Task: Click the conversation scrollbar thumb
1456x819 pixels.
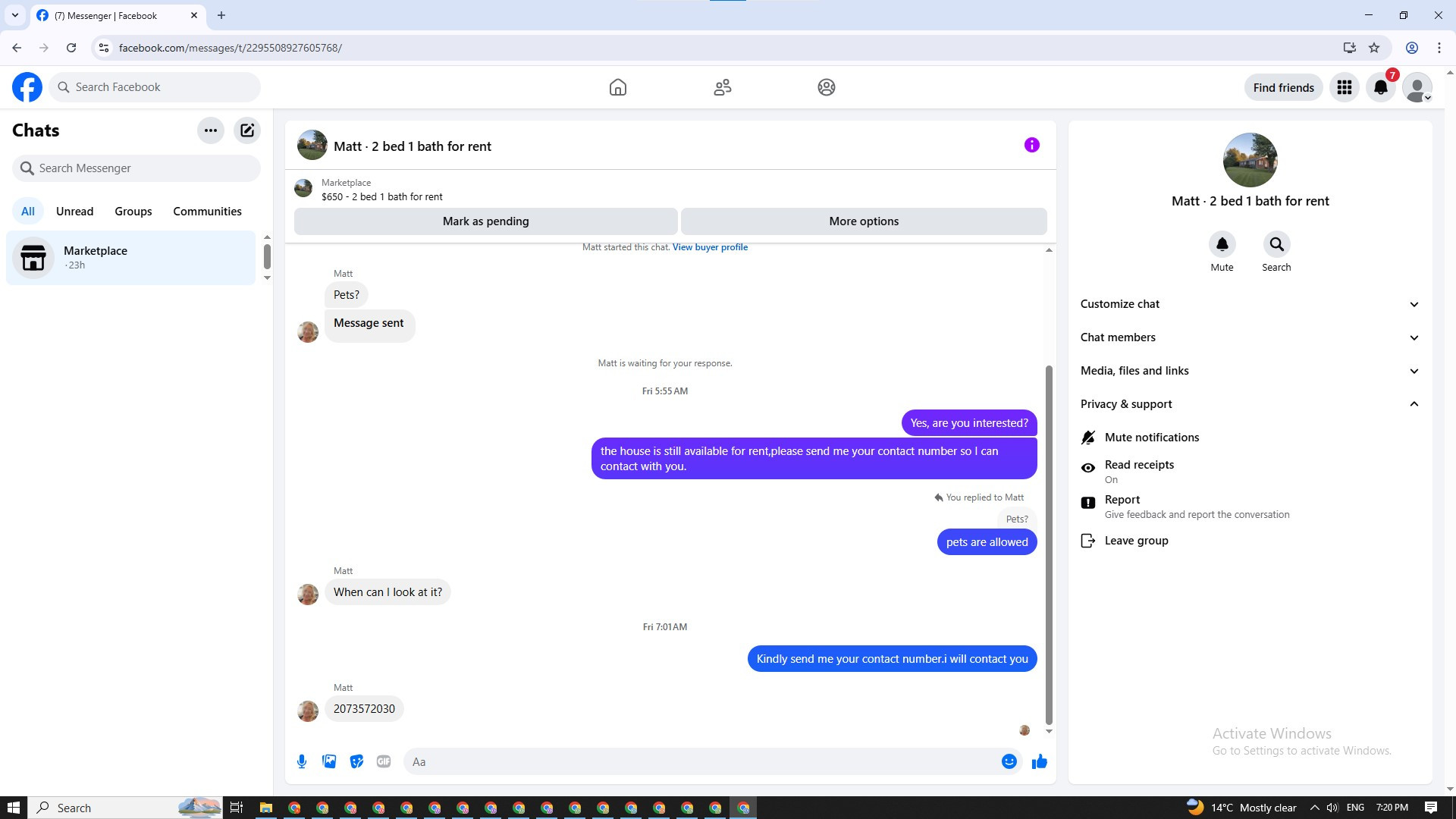Action: (1049, 544)
